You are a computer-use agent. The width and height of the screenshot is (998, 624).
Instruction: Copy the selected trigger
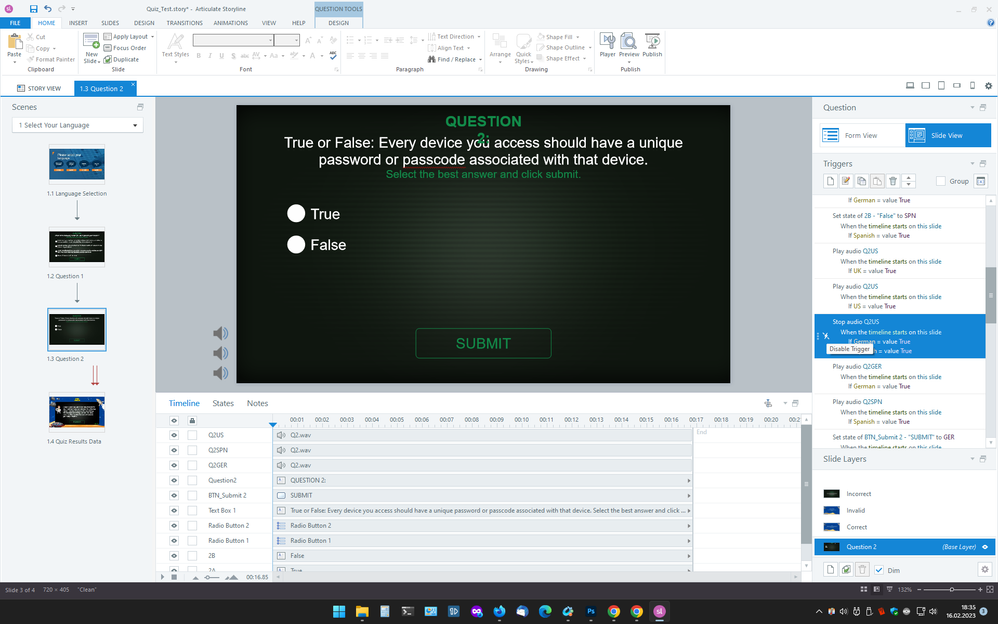point(861,181)
